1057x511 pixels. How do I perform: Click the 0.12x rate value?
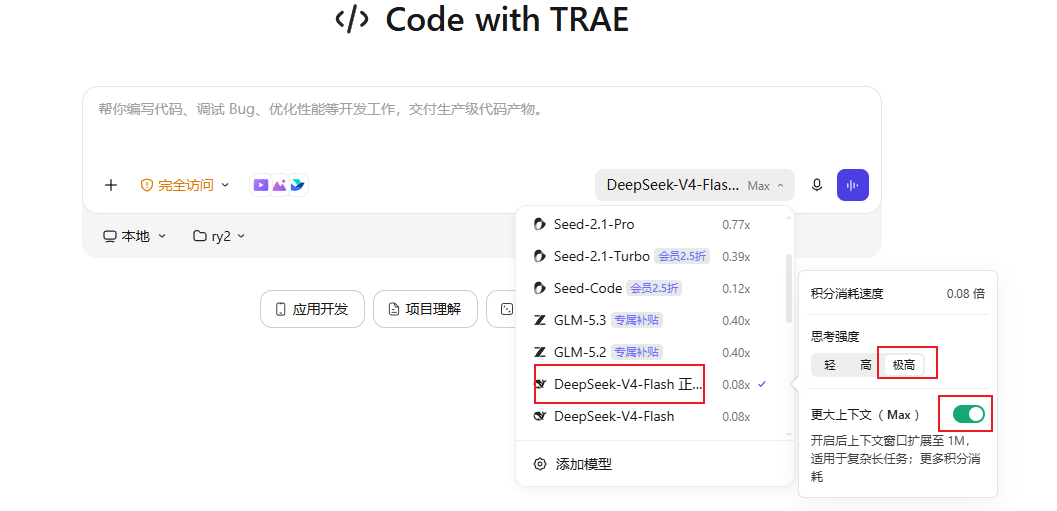pyautogui.click(x=736, y=289)
